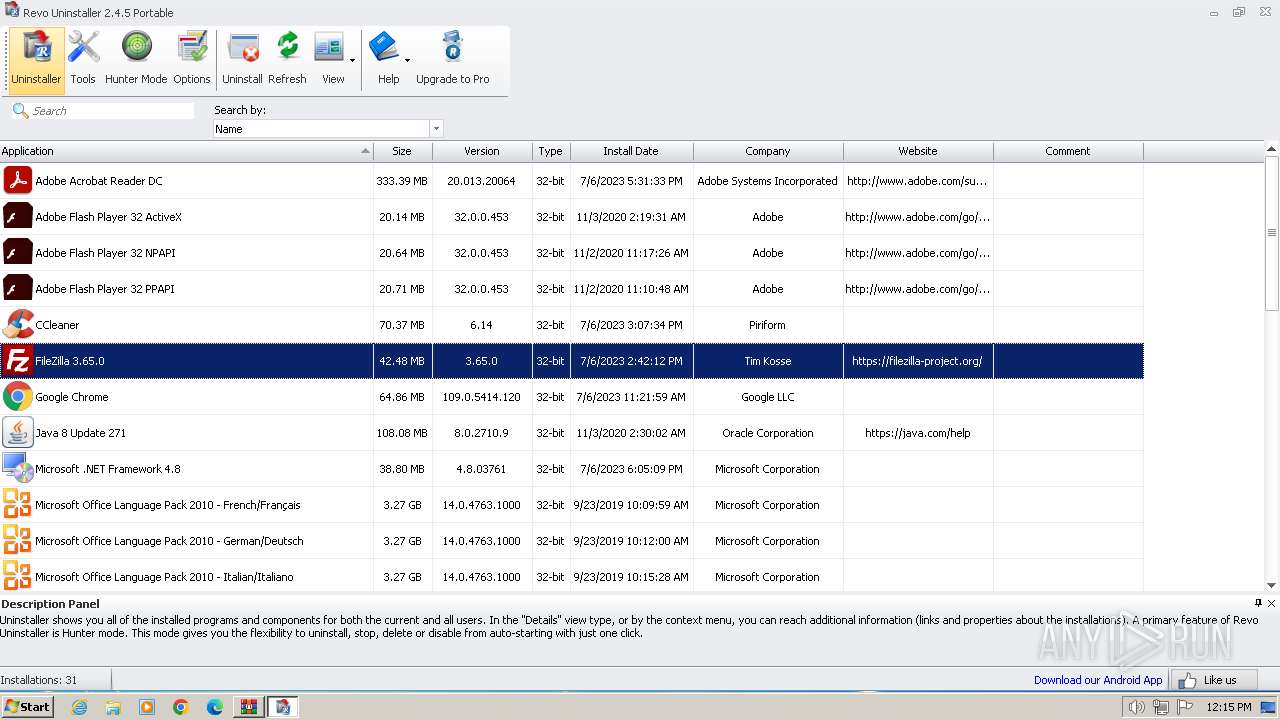
Task: Click the 7/6/2023 3:07:34 PM install date
Action: (631, 325)
